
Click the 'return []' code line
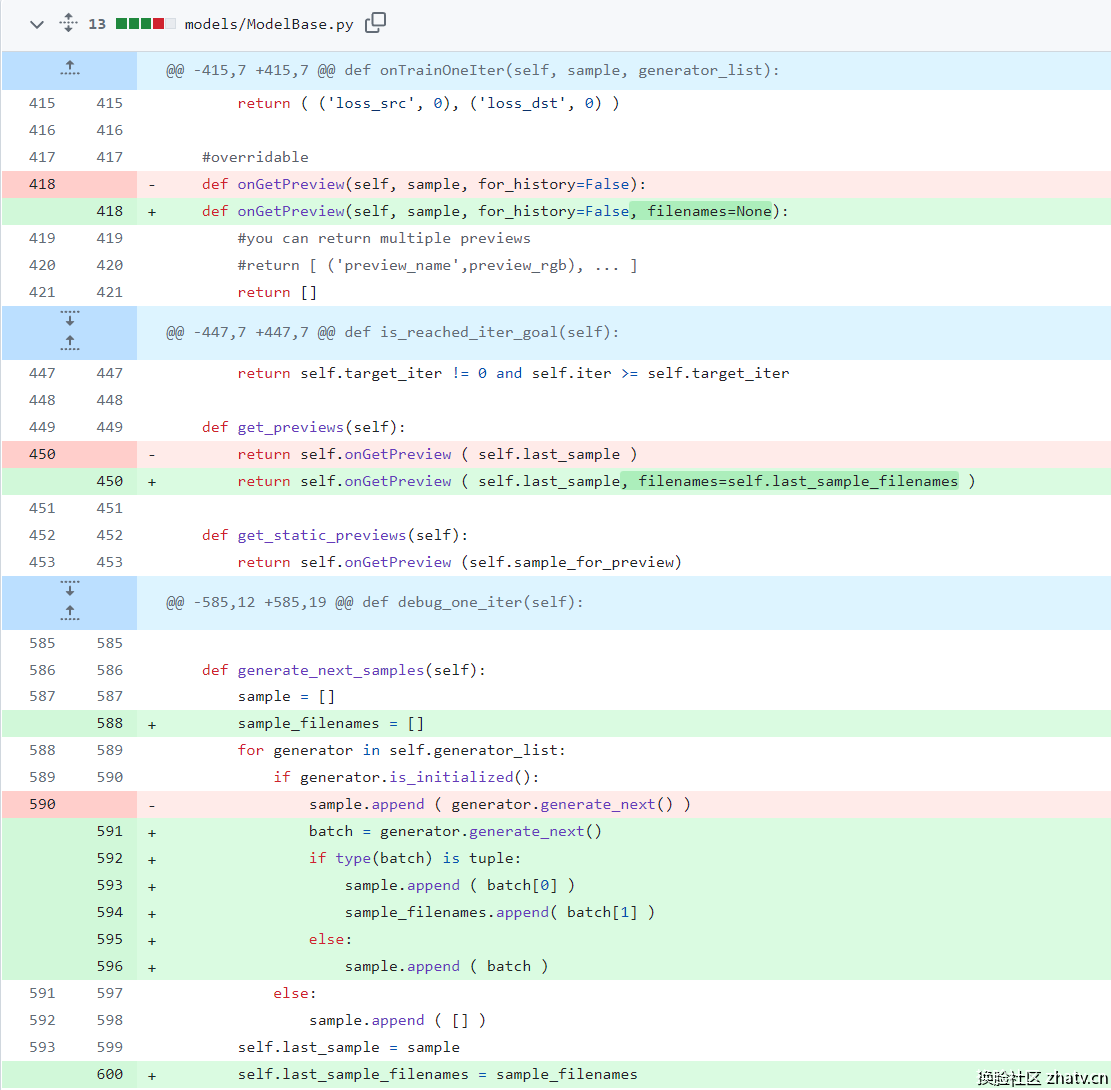[x=277, y=292]
